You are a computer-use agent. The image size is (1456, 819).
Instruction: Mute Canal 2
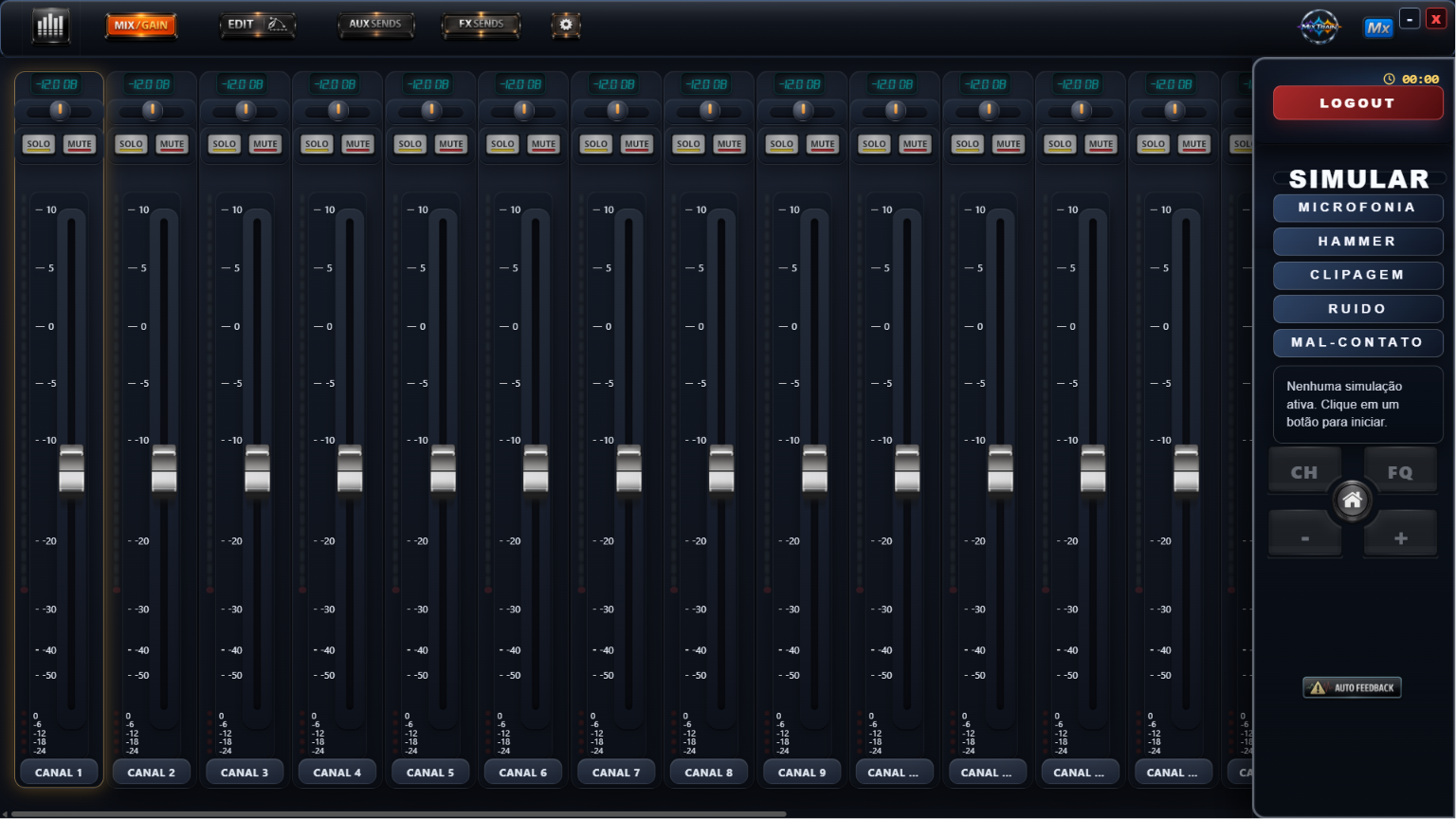coord(173,144)
